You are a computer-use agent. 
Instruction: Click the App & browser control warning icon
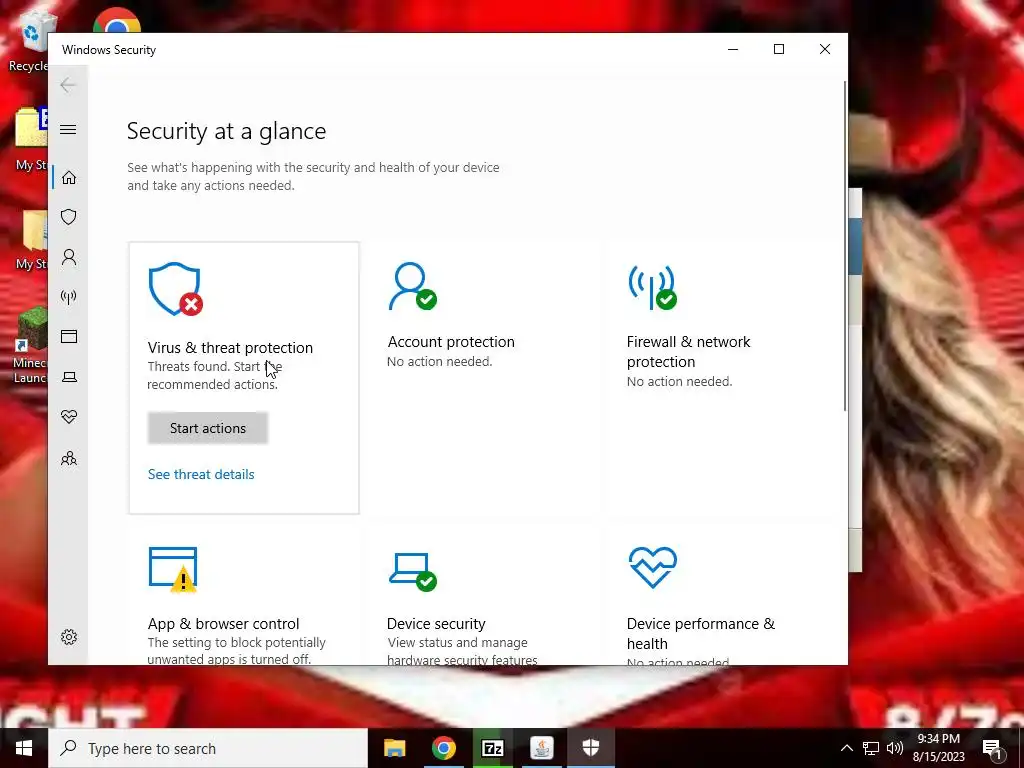pos(174,569)
